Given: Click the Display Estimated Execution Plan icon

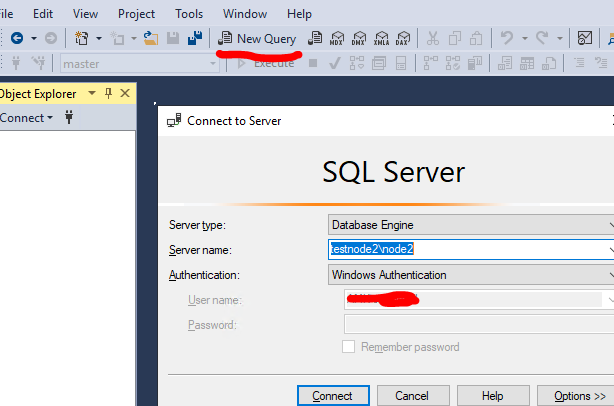Looking at the screenshot, I should point(357,63).
